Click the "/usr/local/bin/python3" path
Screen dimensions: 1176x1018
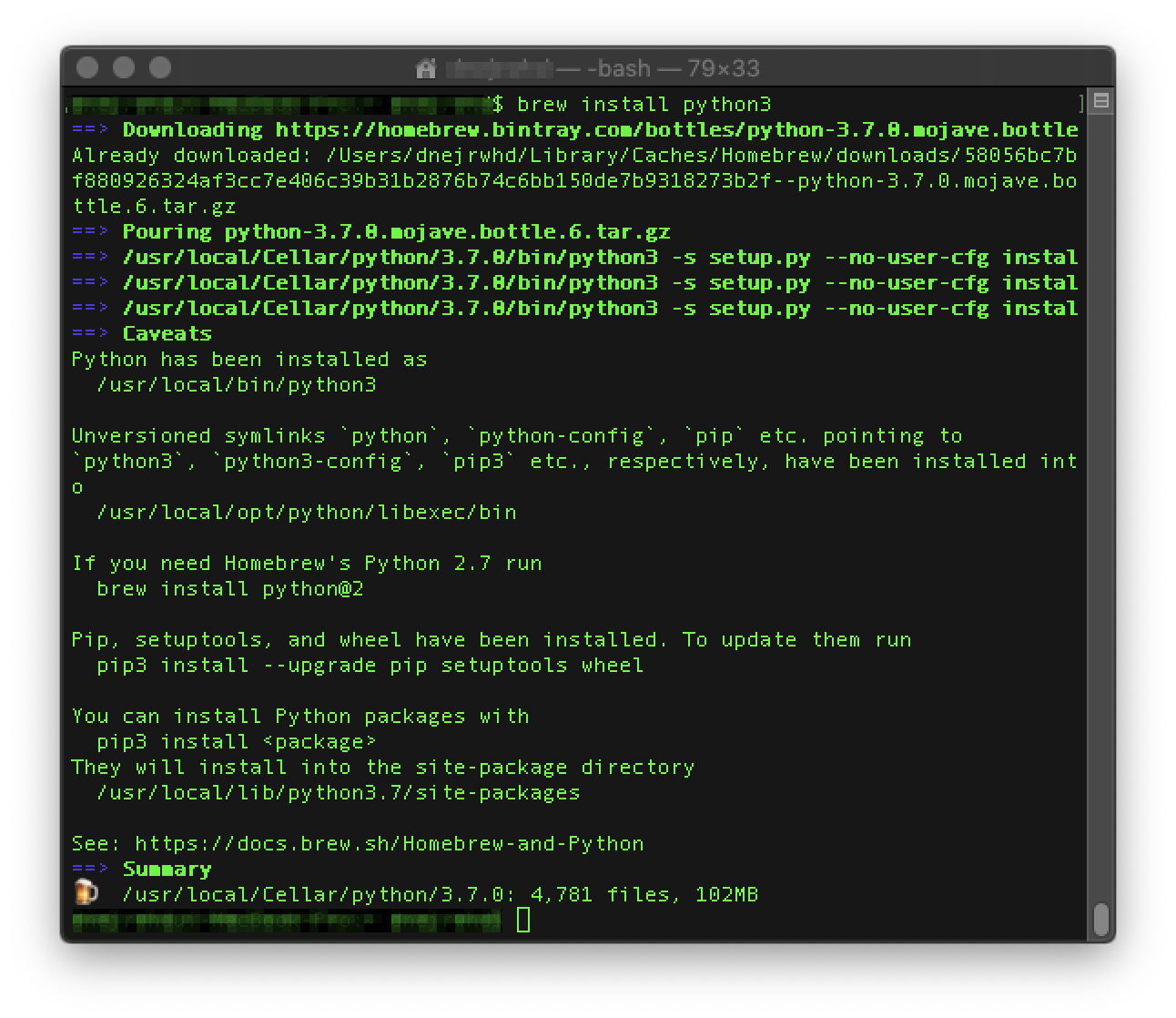tap(237, 384)
